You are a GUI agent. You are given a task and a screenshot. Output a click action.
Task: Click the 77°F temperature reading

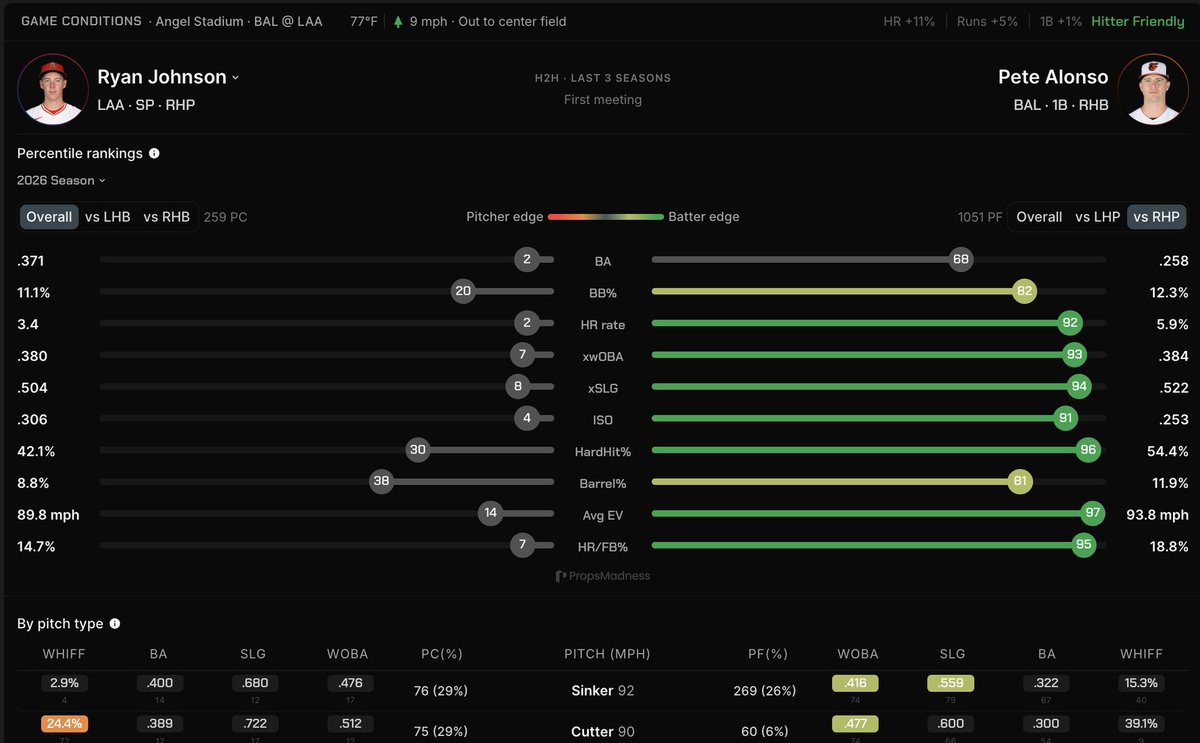pos(364,21)
